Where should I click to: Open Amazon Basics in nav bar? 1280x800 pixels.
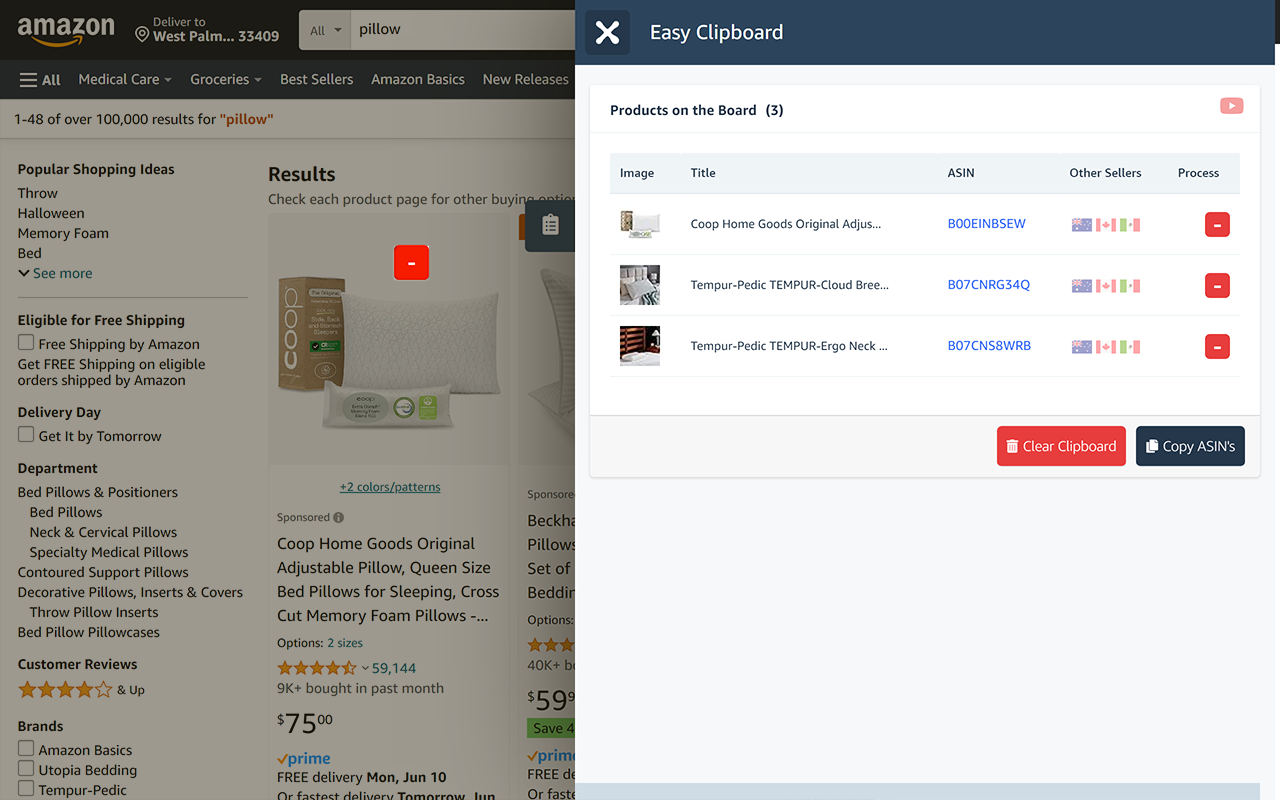(418, 80)
